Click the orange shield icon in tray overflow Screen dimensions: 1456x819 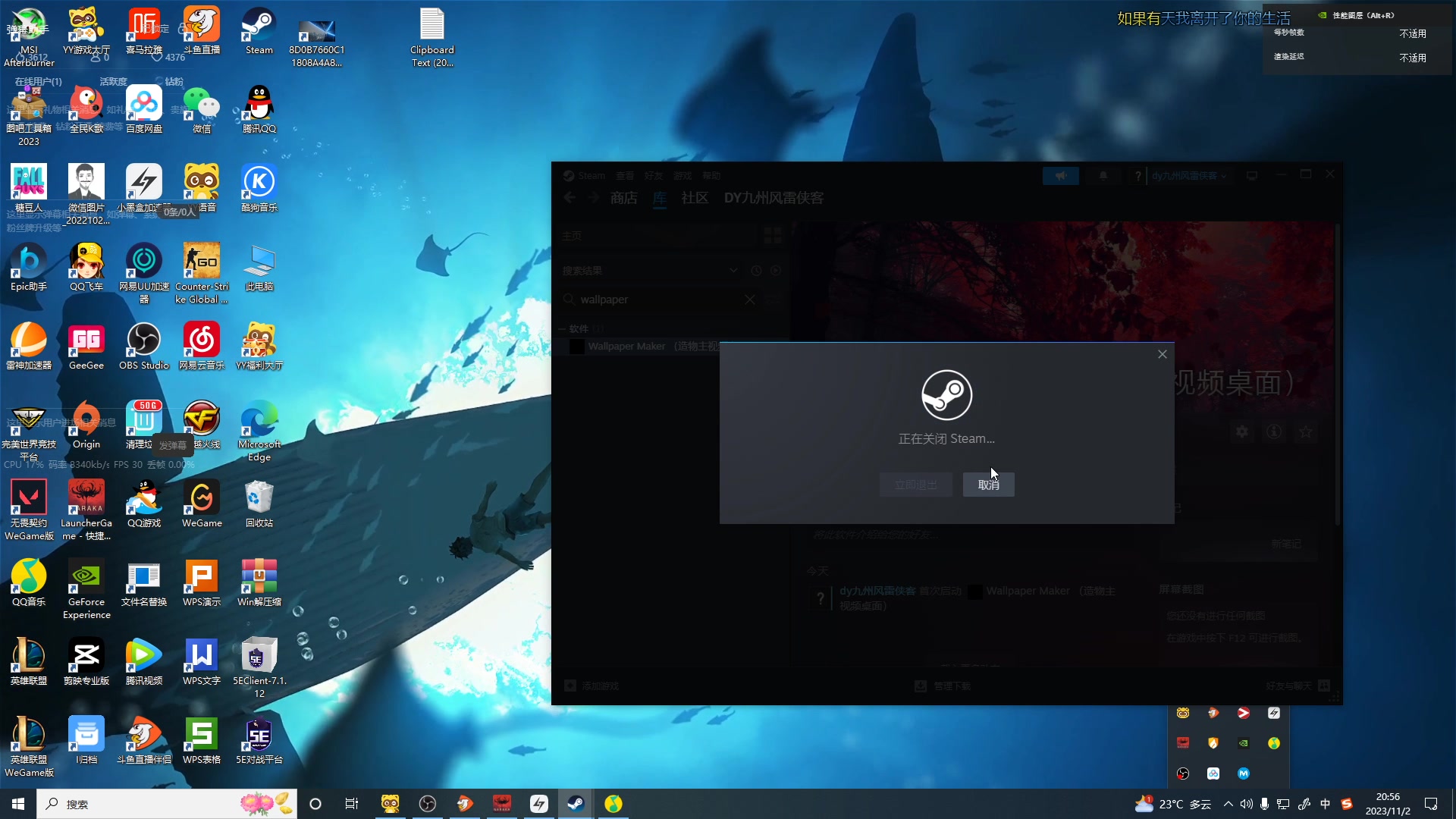1213,743
